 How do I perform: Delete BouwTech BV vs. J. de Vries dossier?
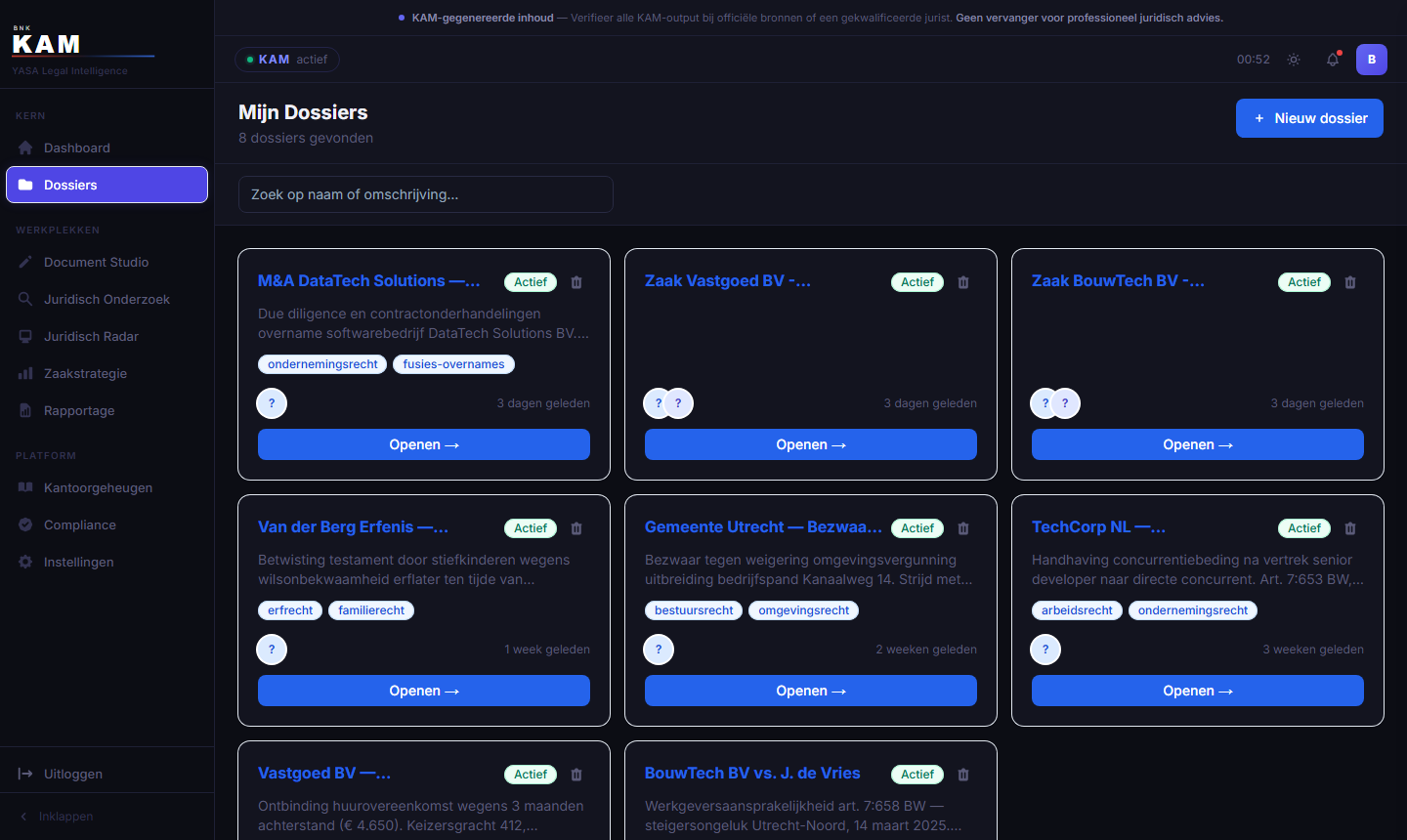click(x=963, y=775)
